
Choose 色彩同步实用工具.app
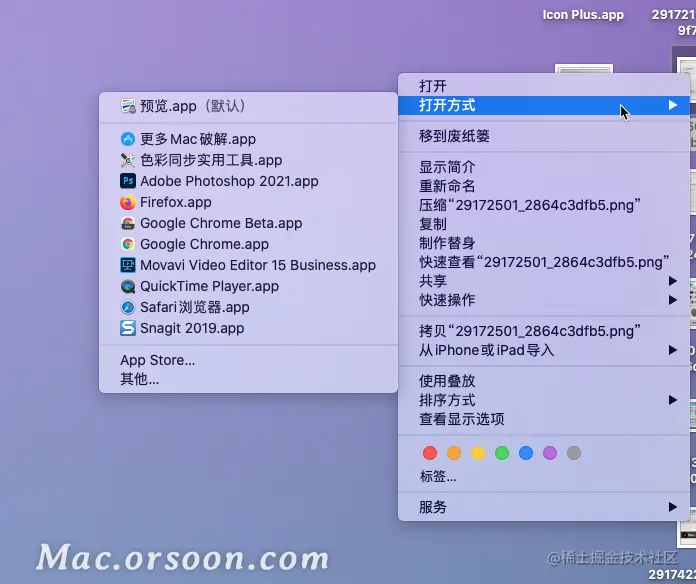(248, 160)
